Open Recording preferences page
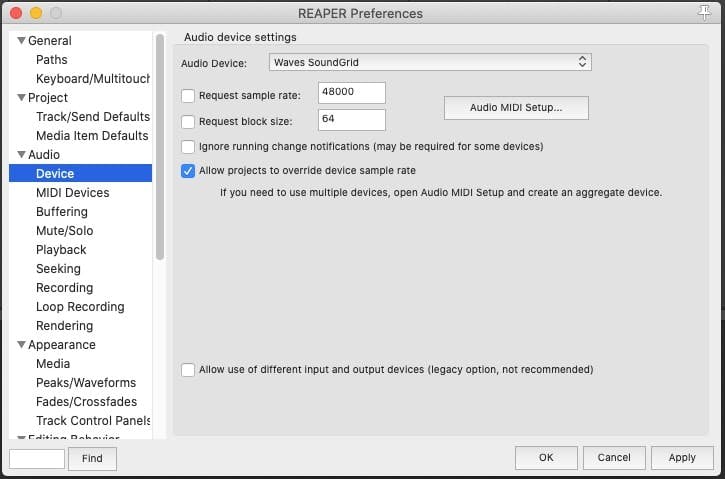This screenshot has width=725, height=479. point(64,288)
